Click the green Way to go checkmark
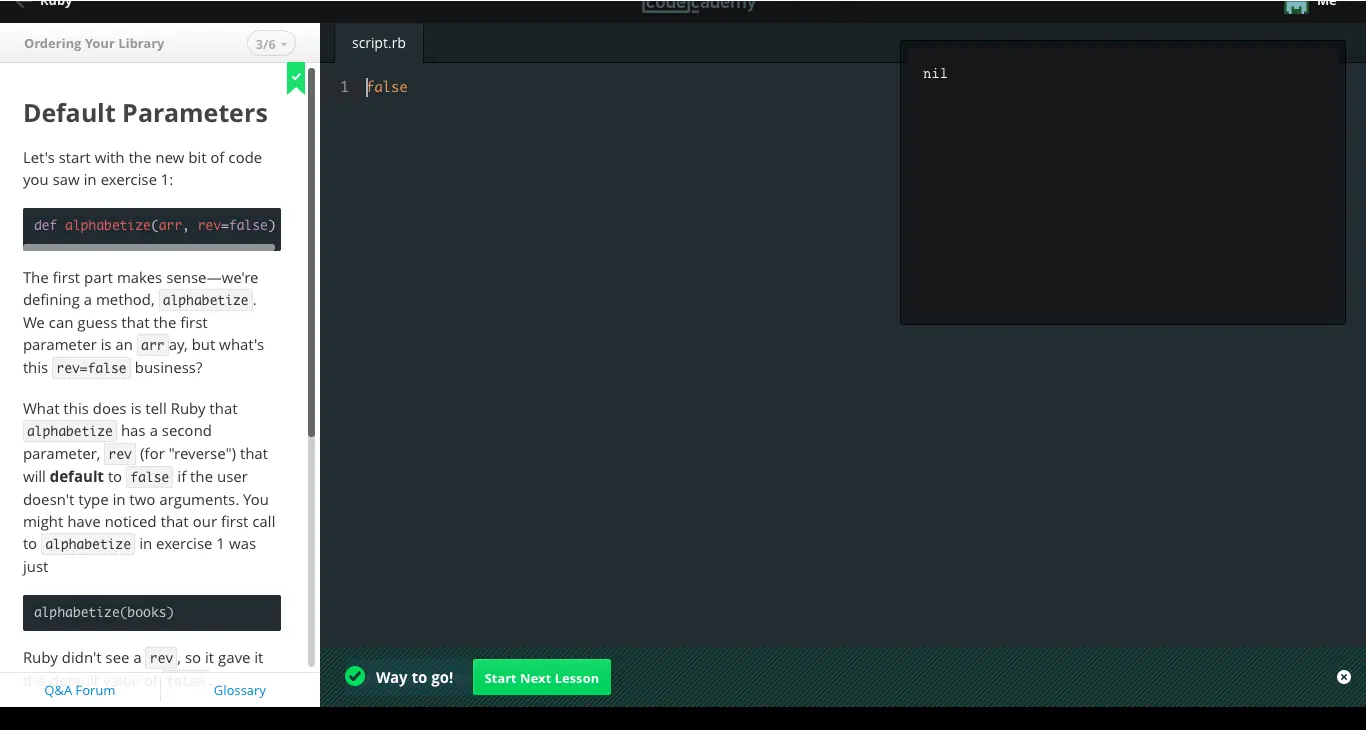This screenshot has width=1366, height=730. pos(355,677)
